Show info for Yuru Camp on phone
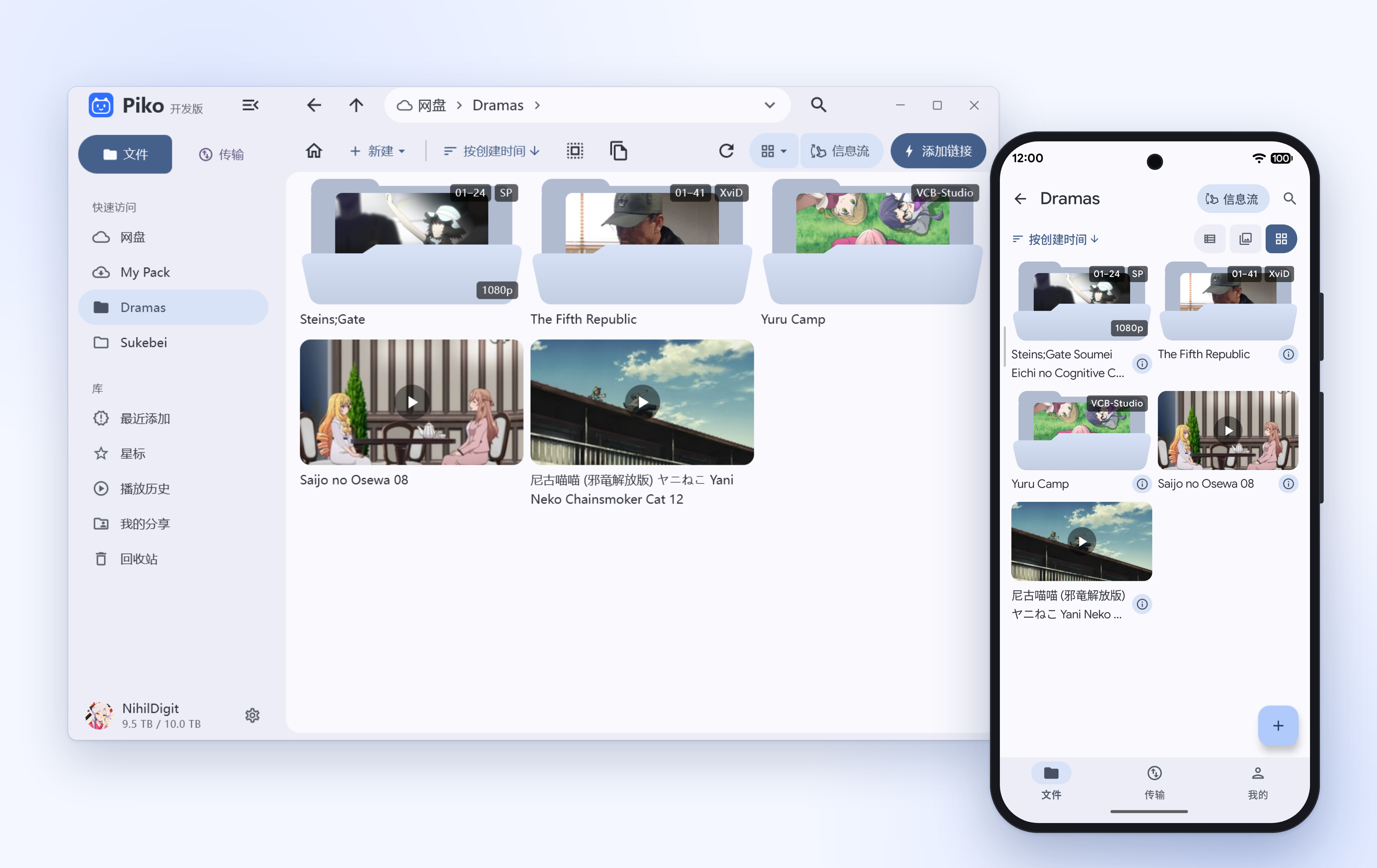This screenshot has width=1377, height=868. pos(1141,484)
